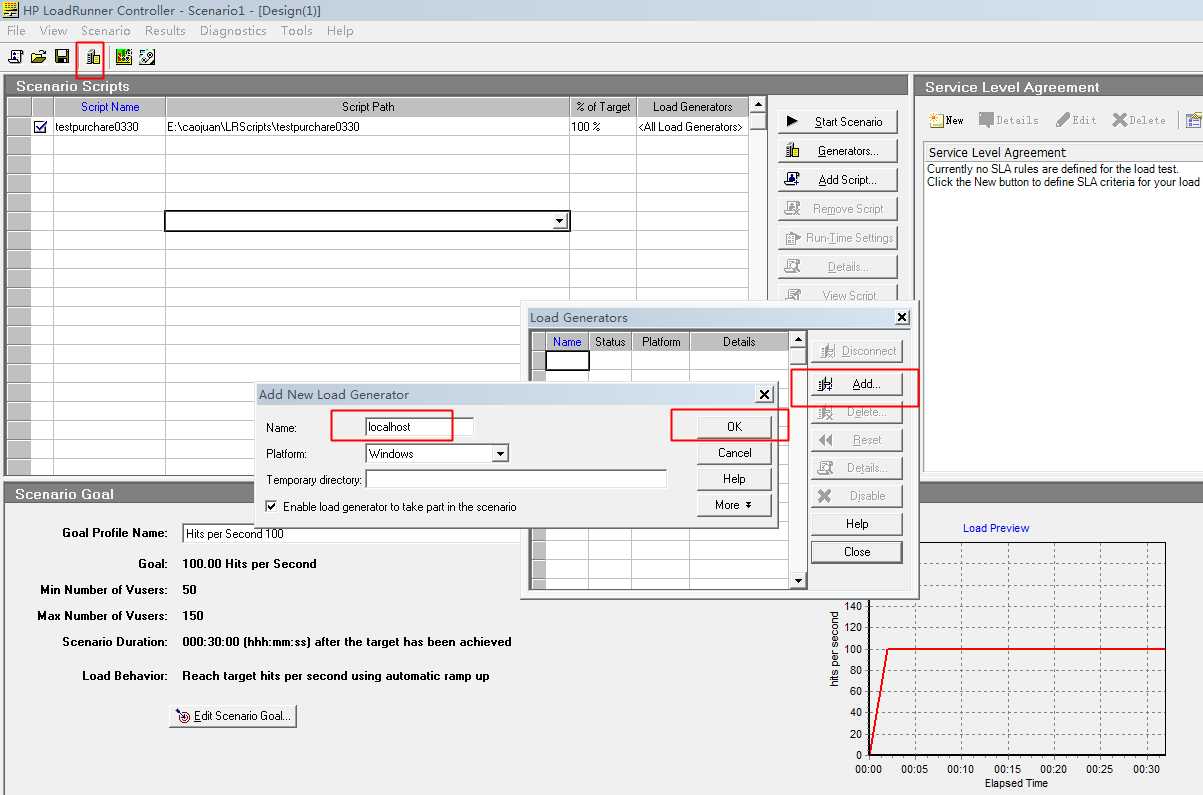Click Disable in Load Generators dialog

[857, 496]
